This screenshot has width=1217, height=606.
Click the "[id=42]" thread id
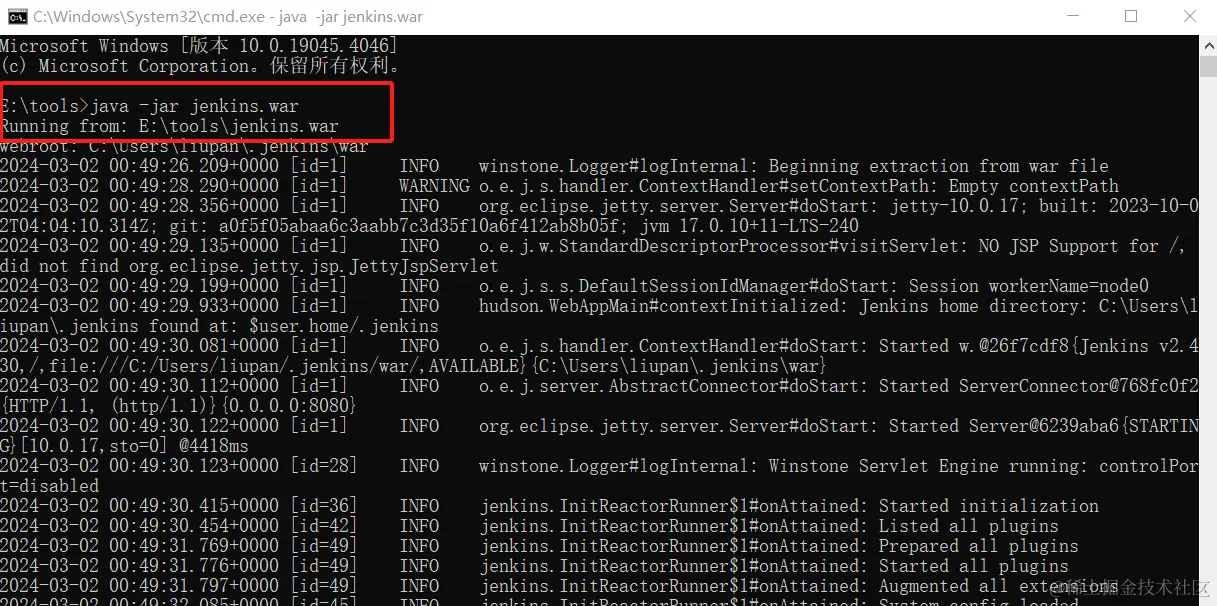click(323, 526)
